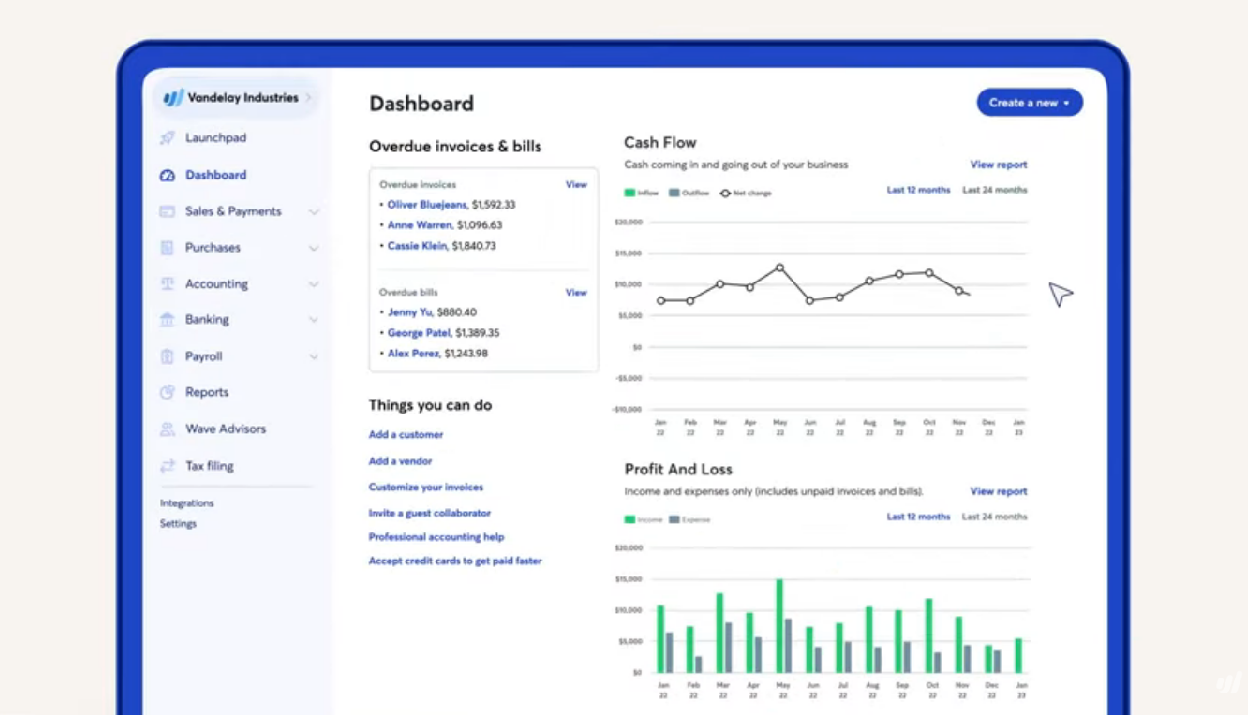This screenshot has width=1248, height=716.
Task: Click Invite a guest collaborator link
Action: tap(430, 513)
